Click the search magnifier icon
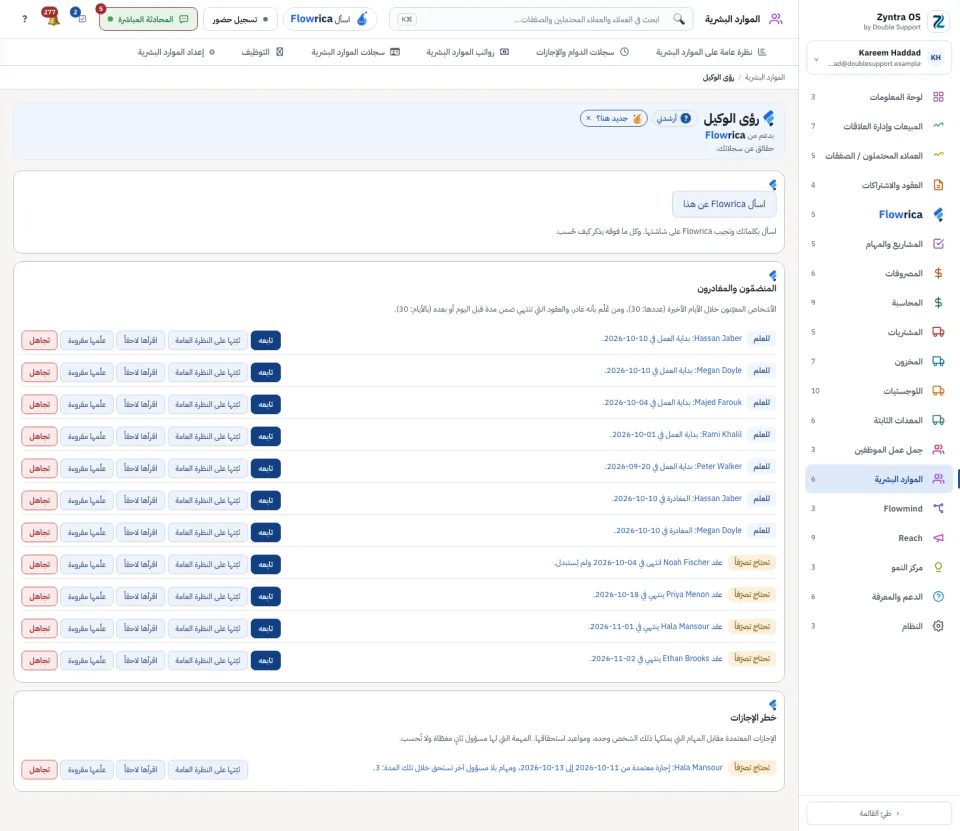 [679, 19]
